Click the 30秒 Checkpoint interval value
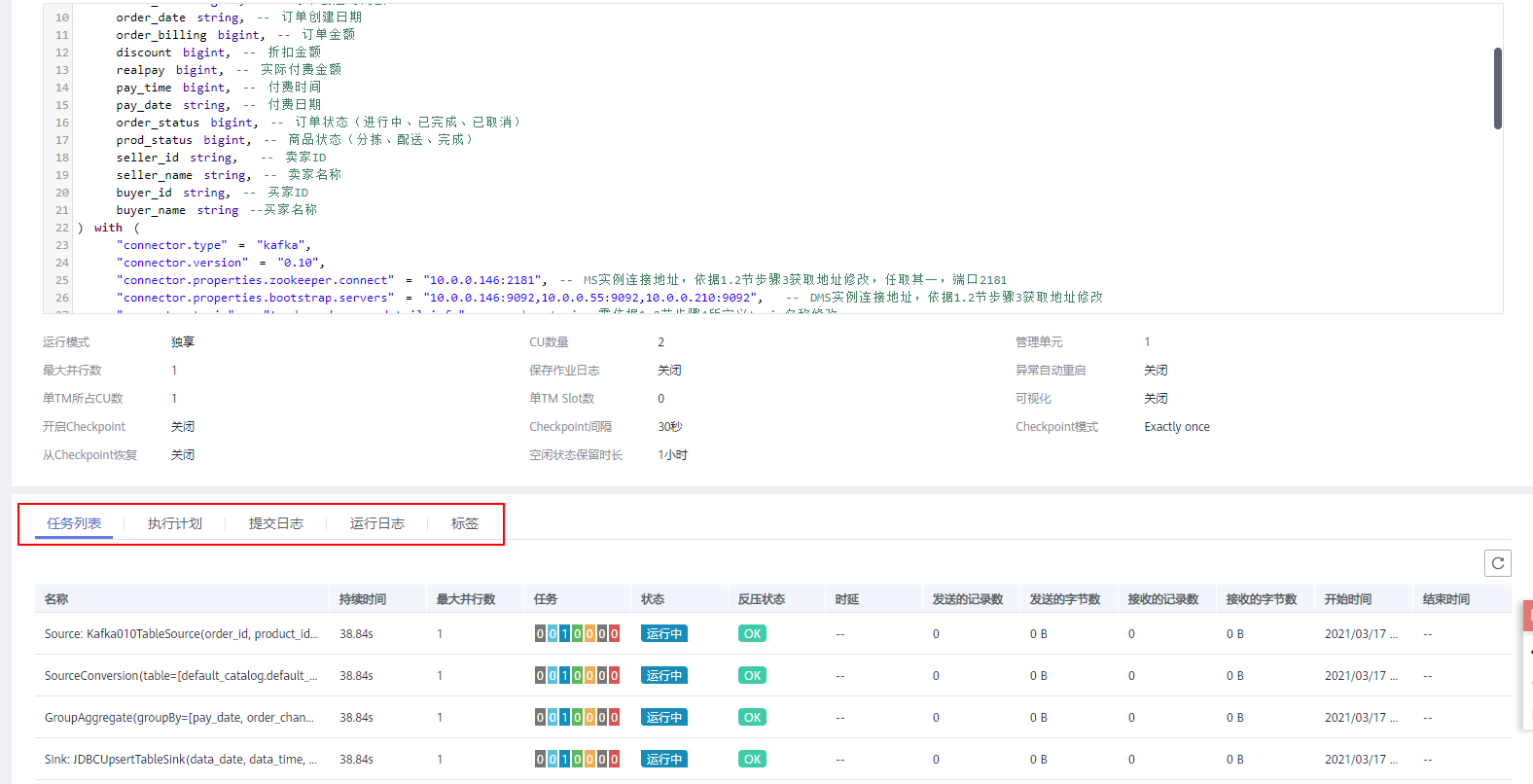The width and height of the screenshot is (1533, 784). (670, 427)
